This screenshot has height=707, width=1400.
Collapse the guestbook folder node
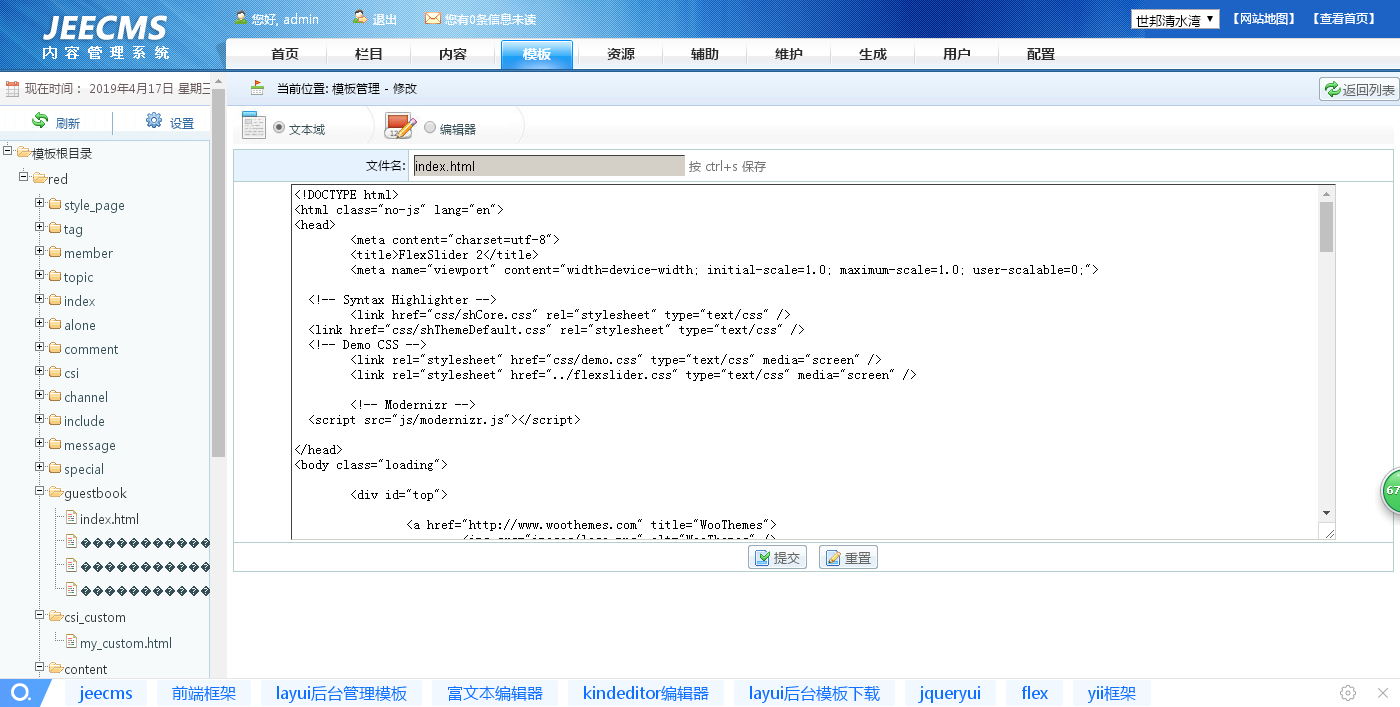click(40, 492)
